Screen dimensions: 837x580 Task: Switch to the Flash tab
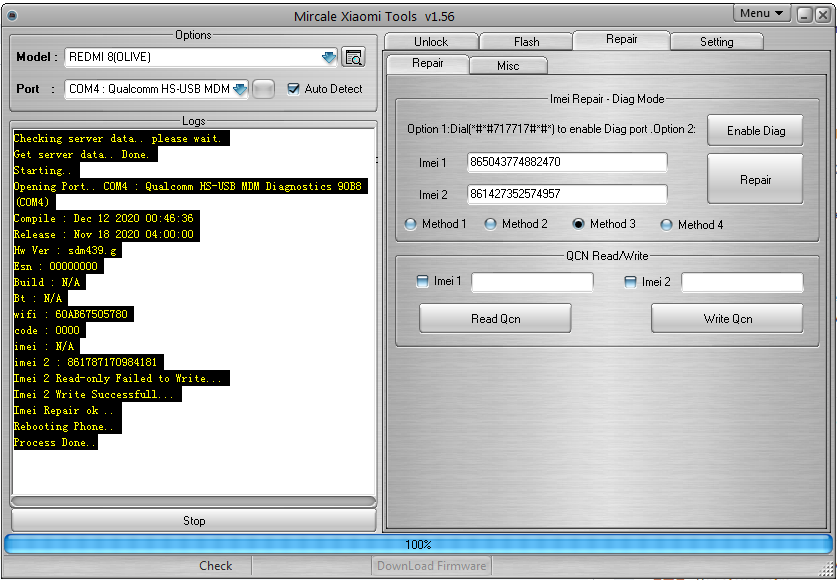coord(526,42)
